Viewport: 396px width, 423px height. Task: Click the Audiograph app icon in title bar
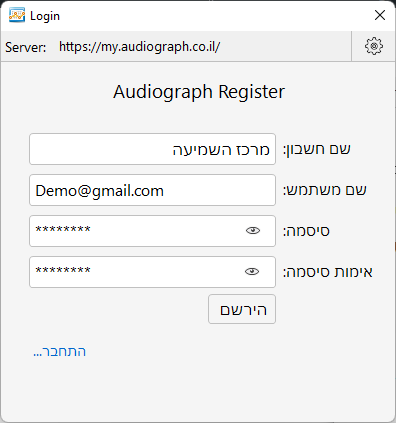(17, 15)
